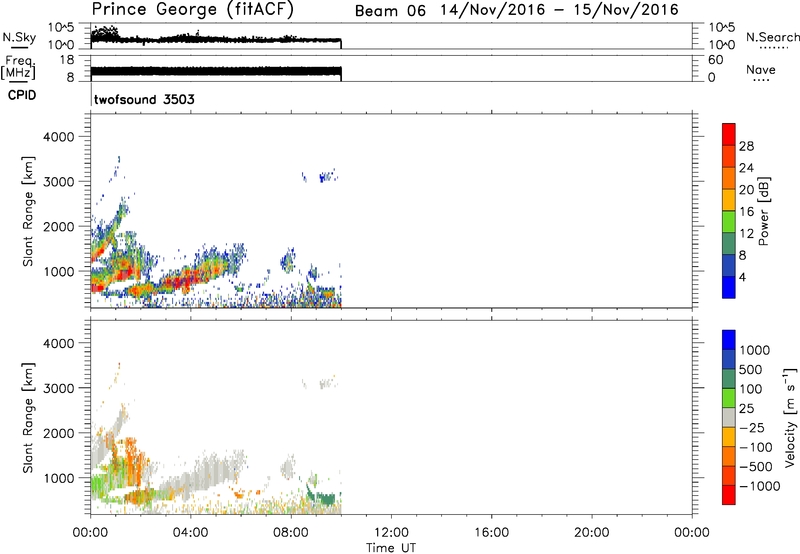Click the '1000' tick on the Velocity colorbar
Image resolution: width=800 pixels, height=554 pixels.
click(755, 350)
